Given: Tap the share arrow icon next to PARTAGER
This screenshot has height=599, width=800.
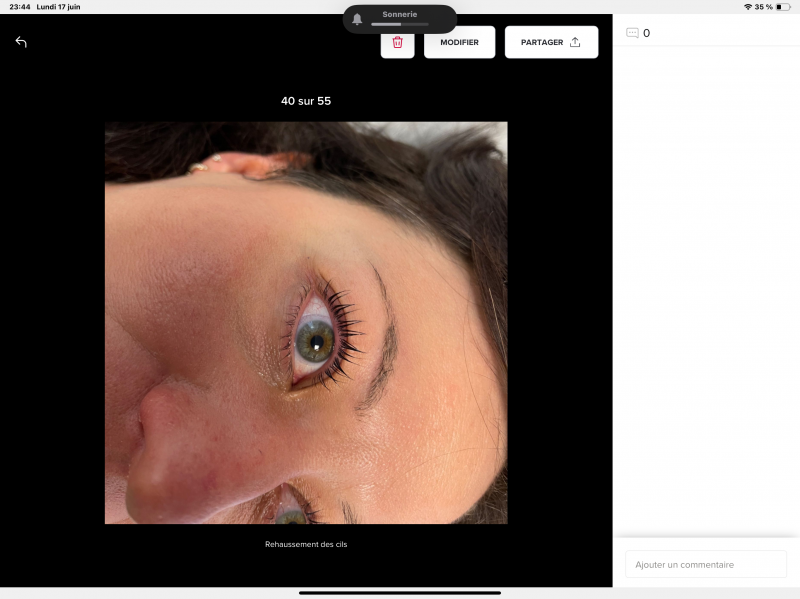Looking at the screenshot, I should pyautogui.click(x=575, y=42).
